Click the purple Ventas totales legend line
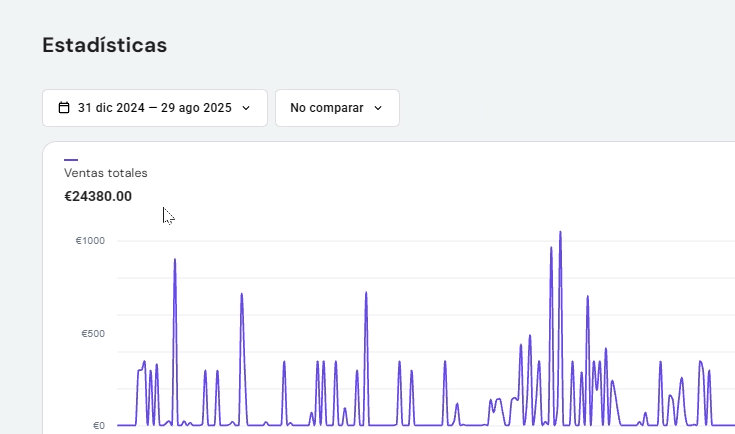The width and height of the screenshot is (735, 434). coord(71,160)
